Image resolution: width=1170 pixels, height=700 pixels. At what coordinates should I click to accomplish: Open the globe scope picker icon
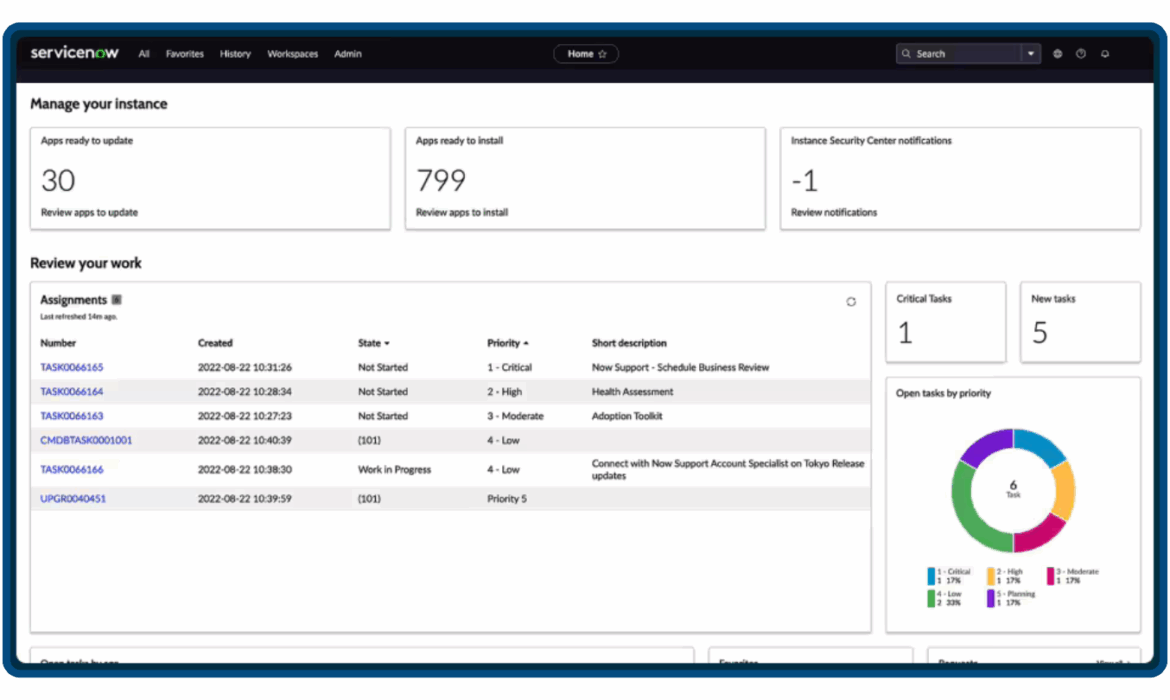click(x=1057, y=54)
